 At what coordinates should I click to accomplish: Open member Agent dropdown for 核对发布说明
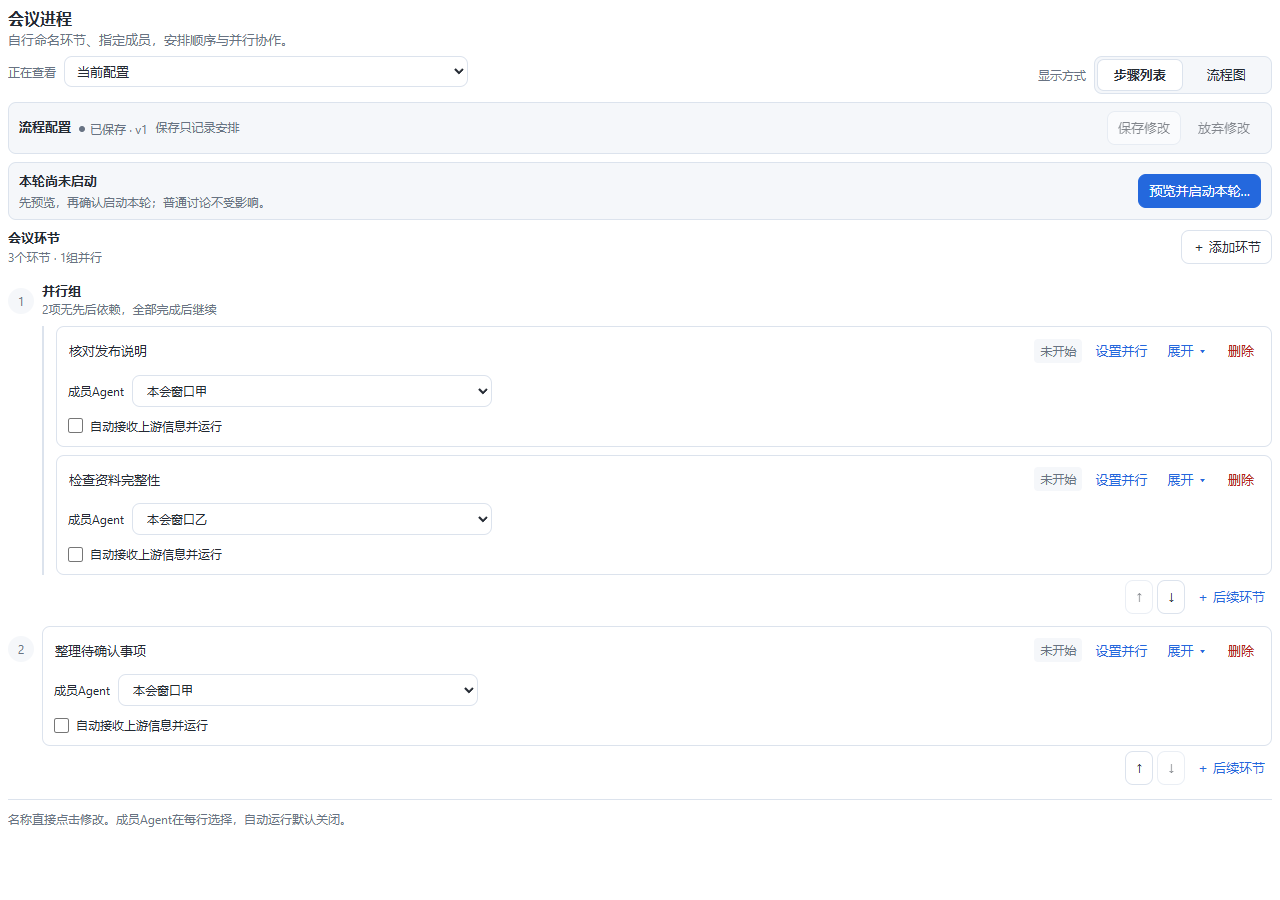(312, 391)
